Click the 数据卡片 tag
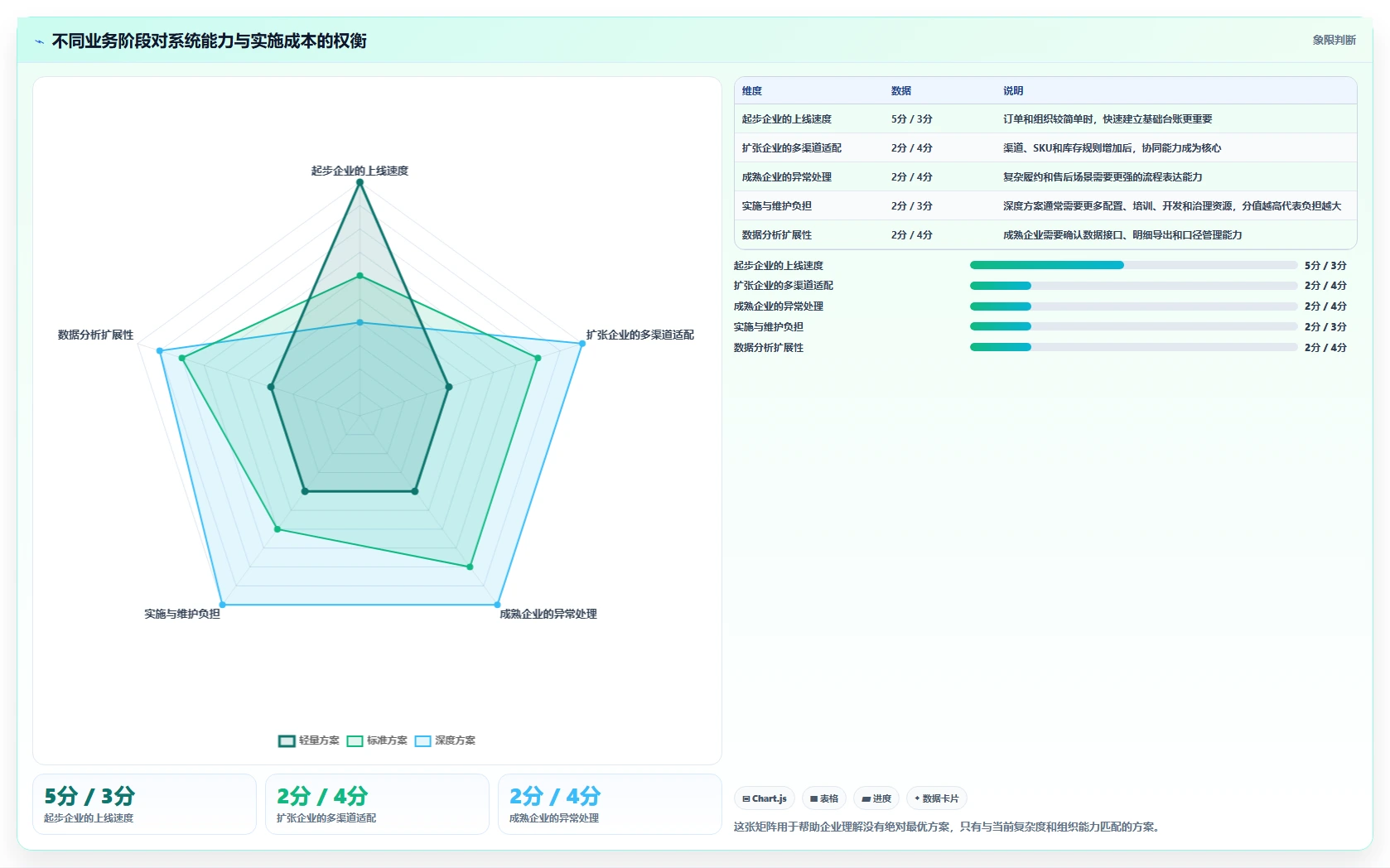 point(936,798)
